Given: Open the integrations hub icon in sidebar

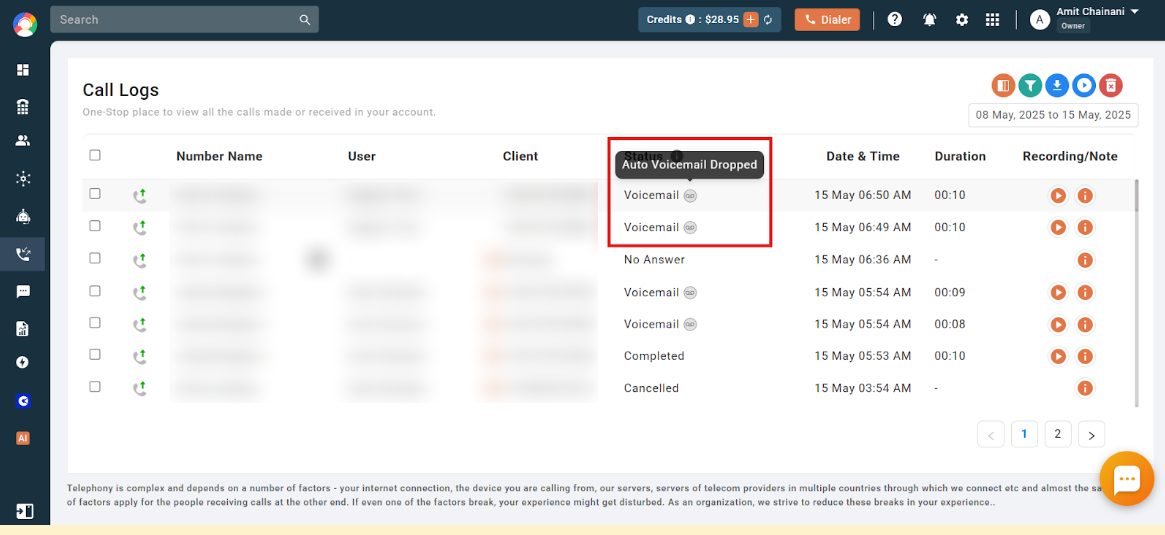Looking at the screenshot, I should (x=23, y=178).
